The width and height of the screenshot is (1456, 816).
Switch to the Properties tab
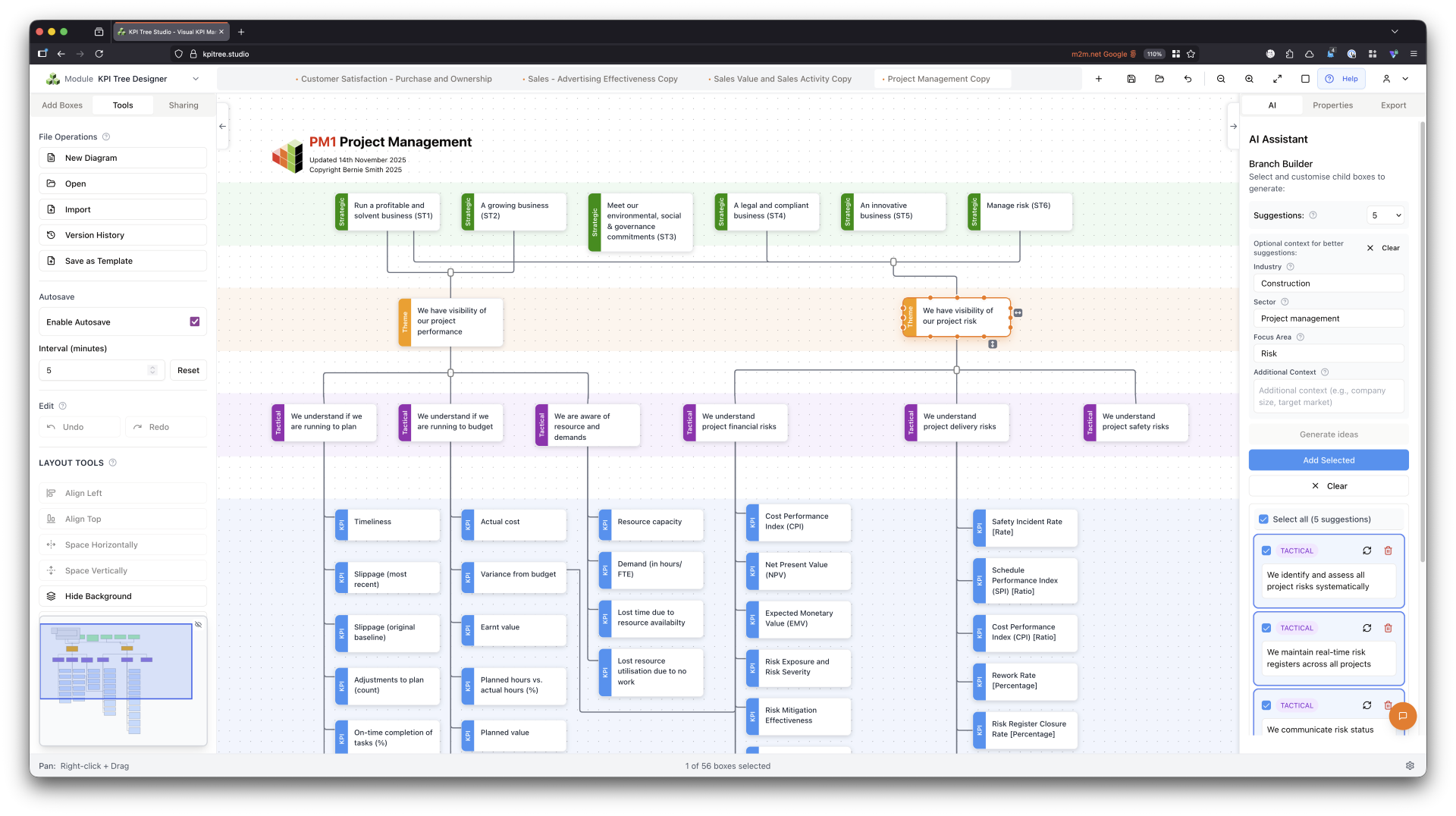click(x=1332, y=105)
